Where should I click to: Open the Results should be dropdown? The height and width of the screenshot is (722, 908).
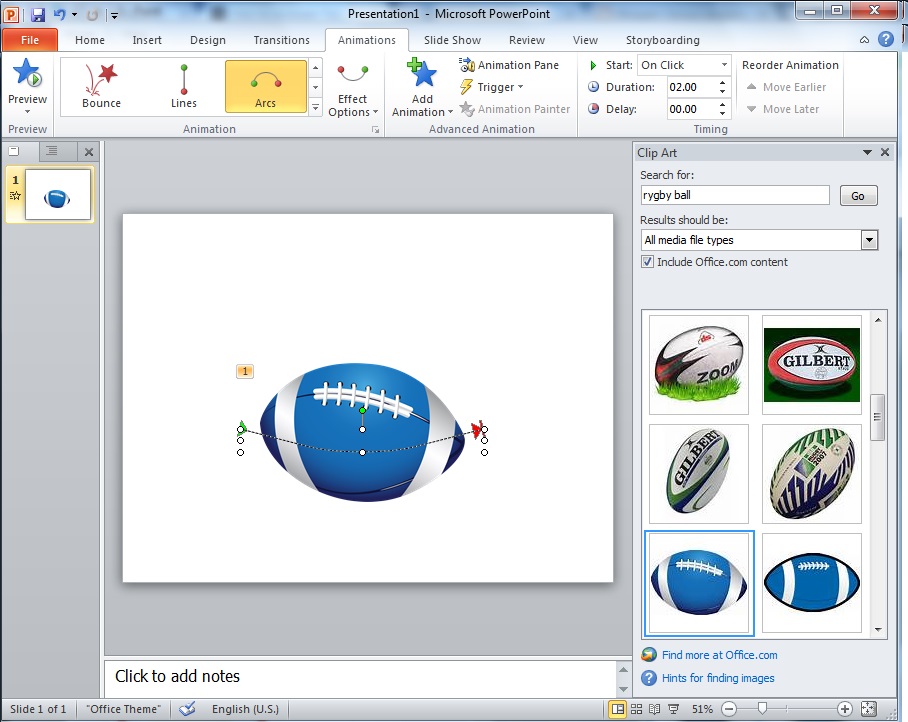pyautogui.click(x=868, y=240)
